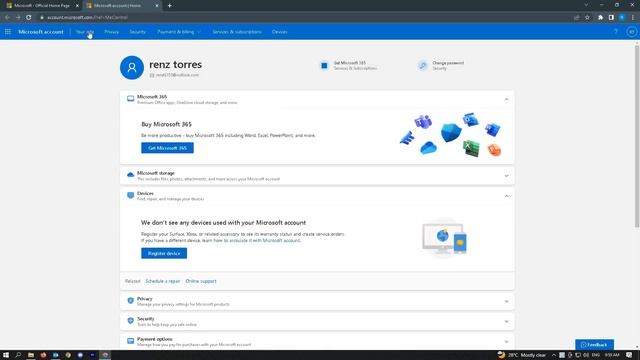Open the browser extensions puzzle icon

[600, 18]
